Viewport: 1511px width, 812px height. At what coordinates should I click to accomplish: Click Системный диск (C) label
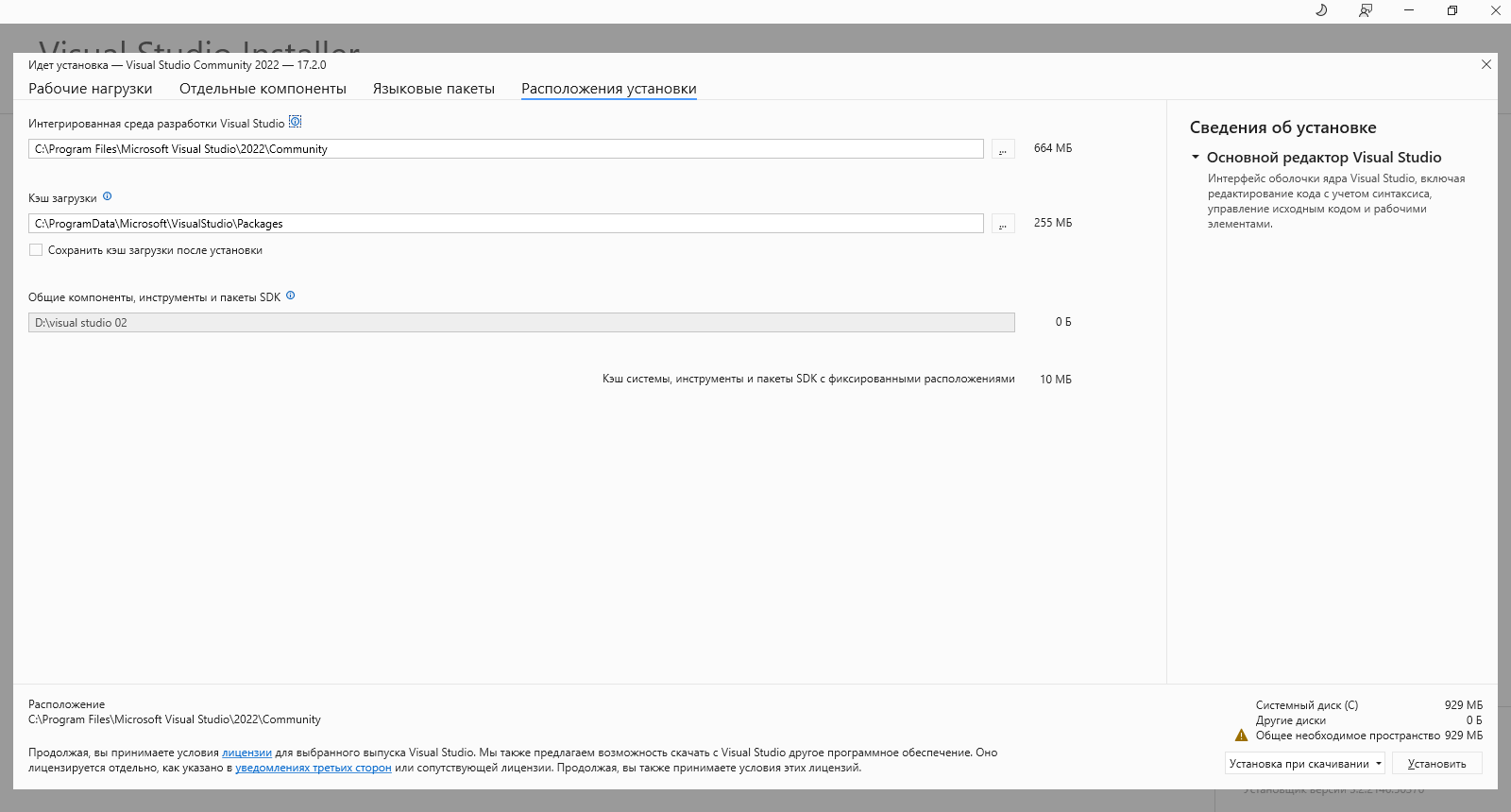(1307, 705)
